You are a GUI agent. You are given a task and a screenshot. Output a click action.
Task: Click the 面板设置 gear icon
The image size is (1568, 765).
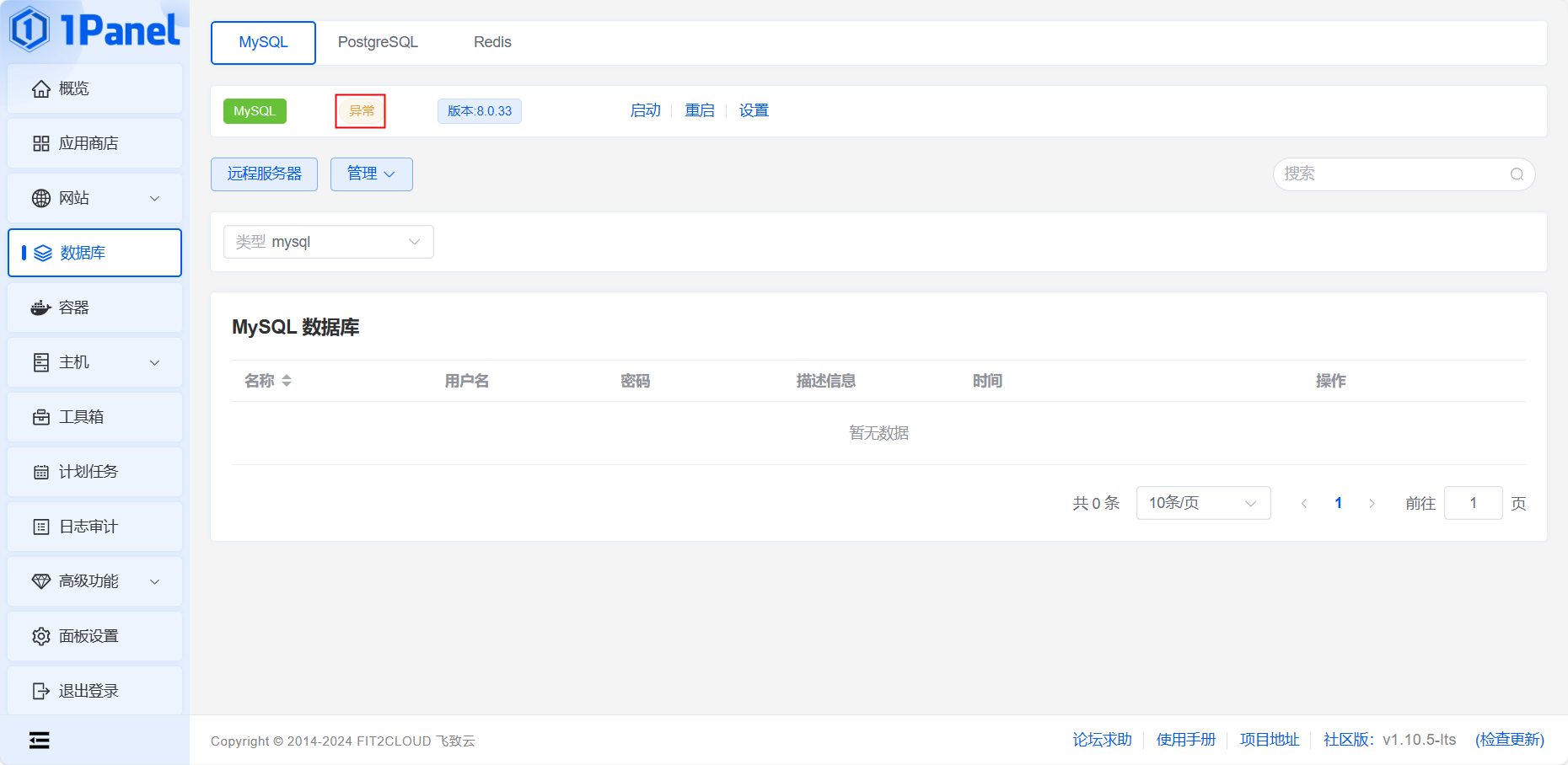[41, 636]
